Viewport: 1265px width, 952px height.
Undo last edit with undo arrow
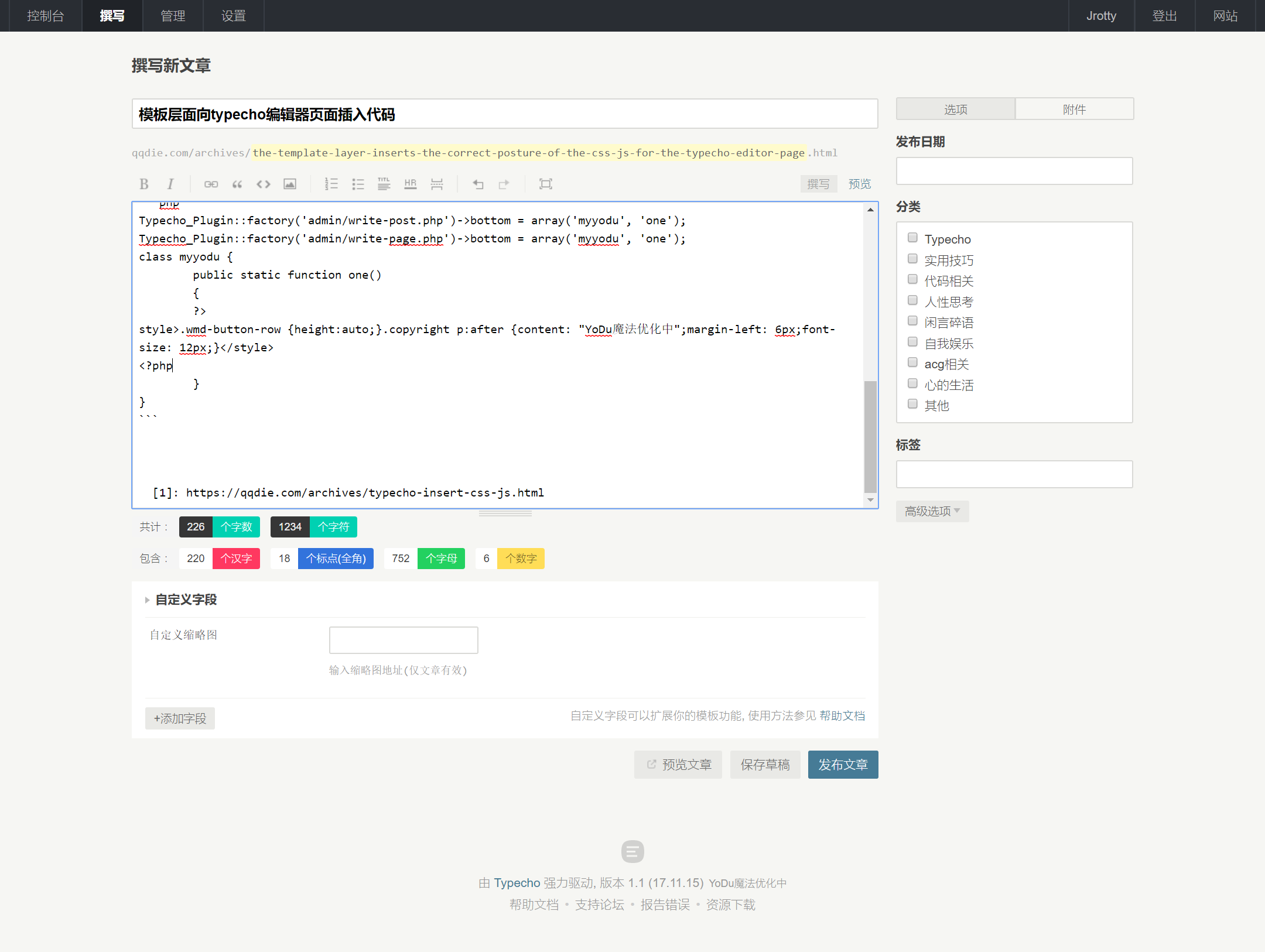478,184
